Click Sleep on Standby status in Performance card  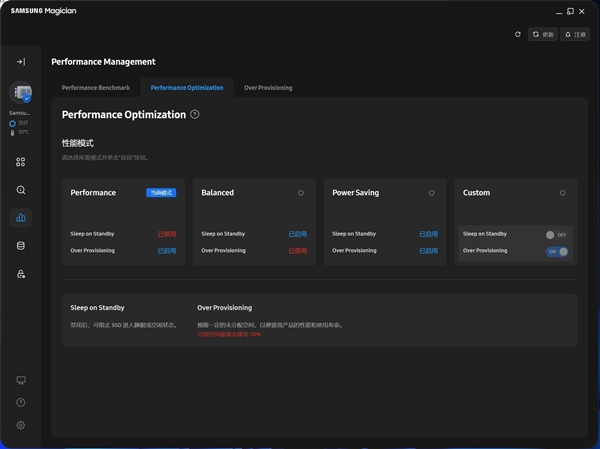click(167, 234)
